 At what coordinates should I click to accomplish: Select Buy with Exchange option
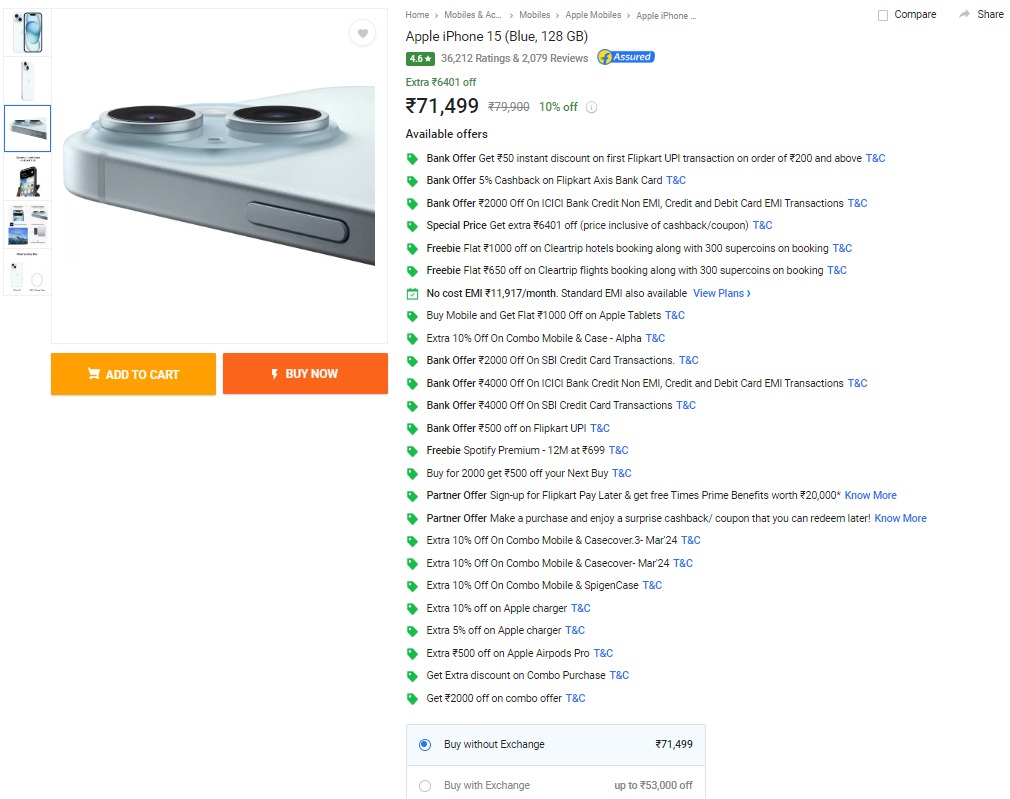pyautogui.click(x=425, y=785)
